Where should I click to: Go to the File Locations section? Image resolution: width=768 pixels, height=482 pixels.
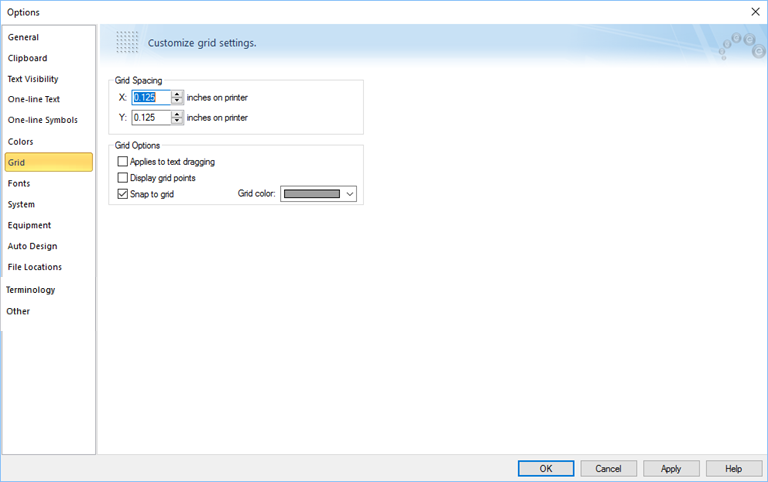(x=35, y=267)
